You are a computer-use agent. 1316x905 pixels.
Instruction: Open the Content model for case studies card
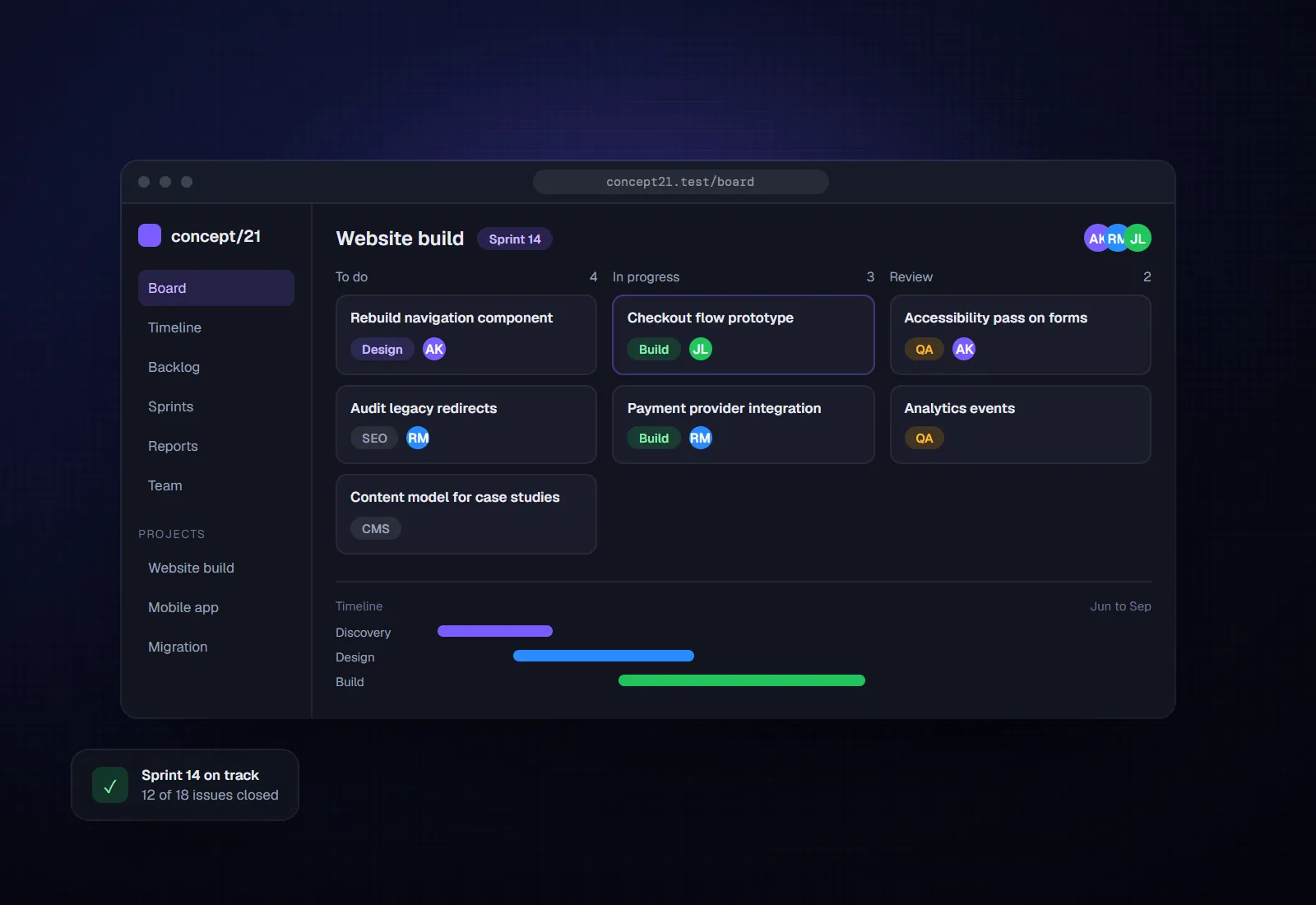coord(466,514)
